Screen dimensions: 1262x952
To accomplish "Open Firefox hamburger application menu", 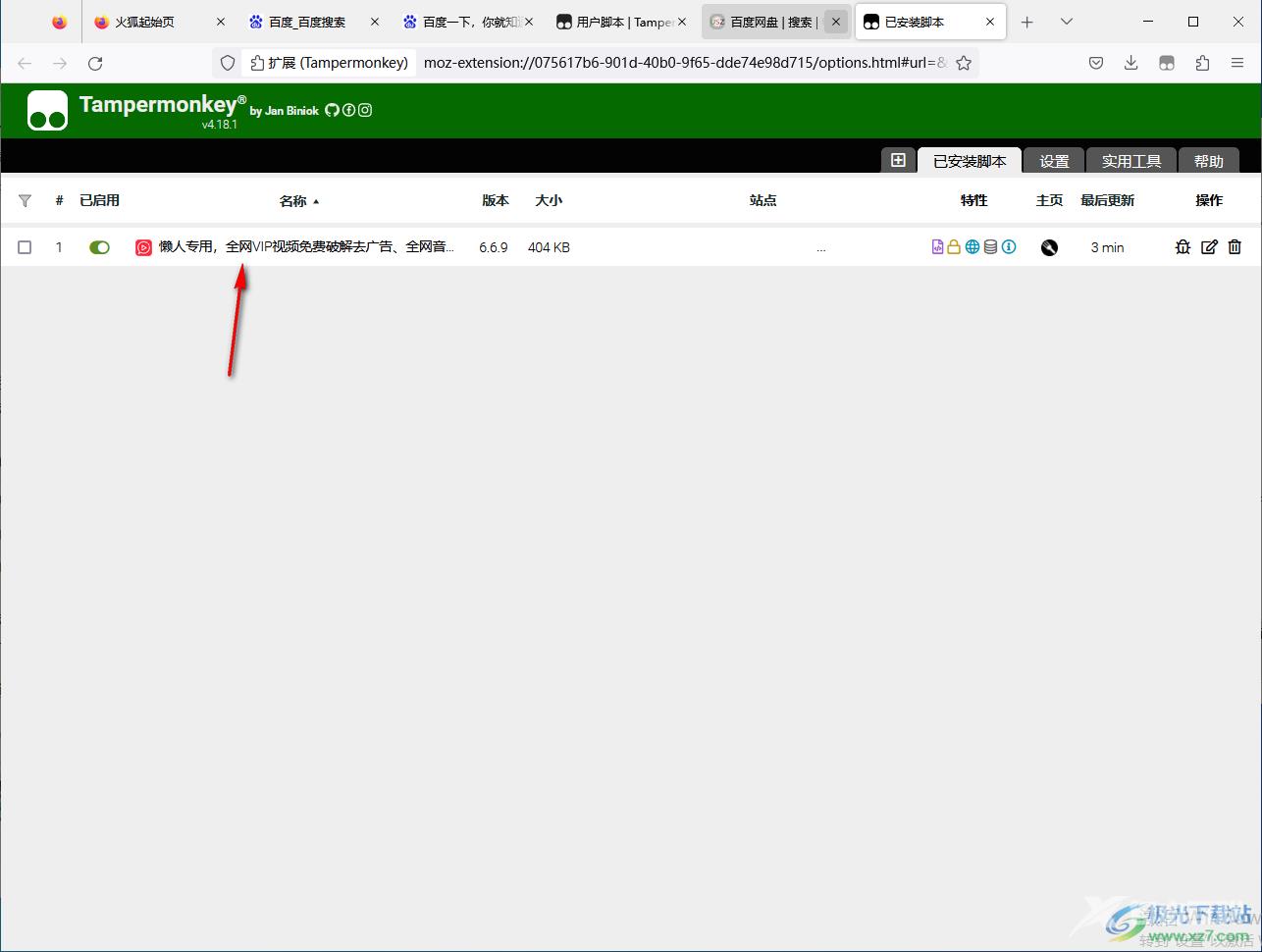I will [x=1237, y=63].
